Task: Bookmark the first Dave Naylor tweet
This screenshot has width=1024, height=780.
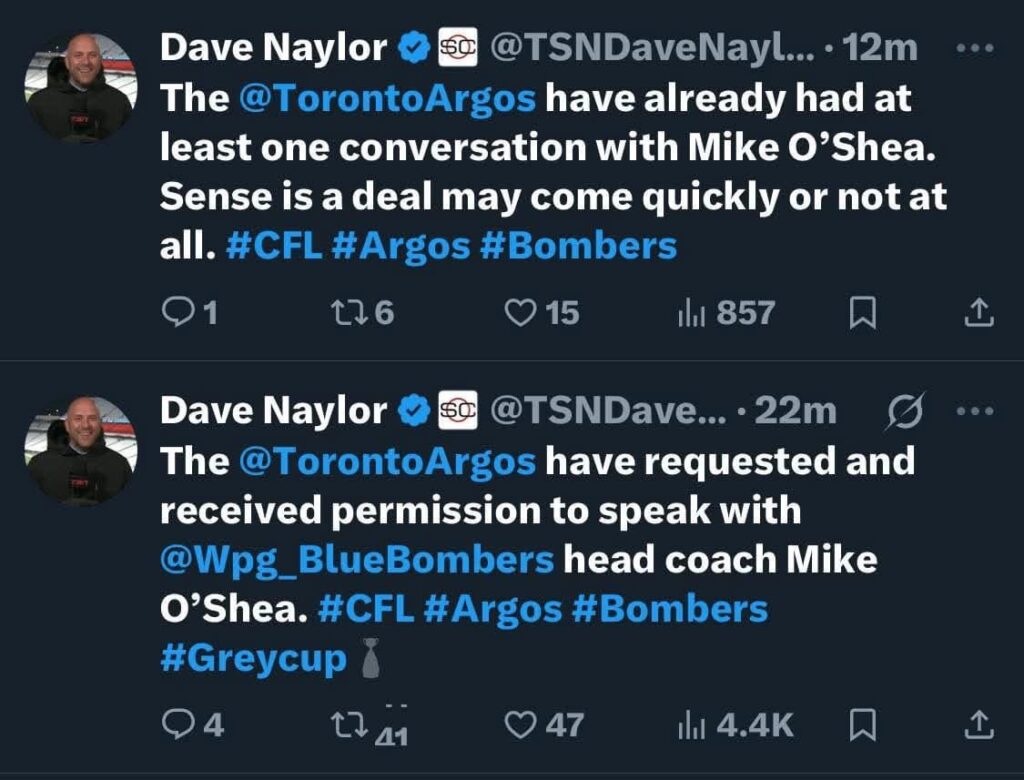Action: click(x=862, y=314)
